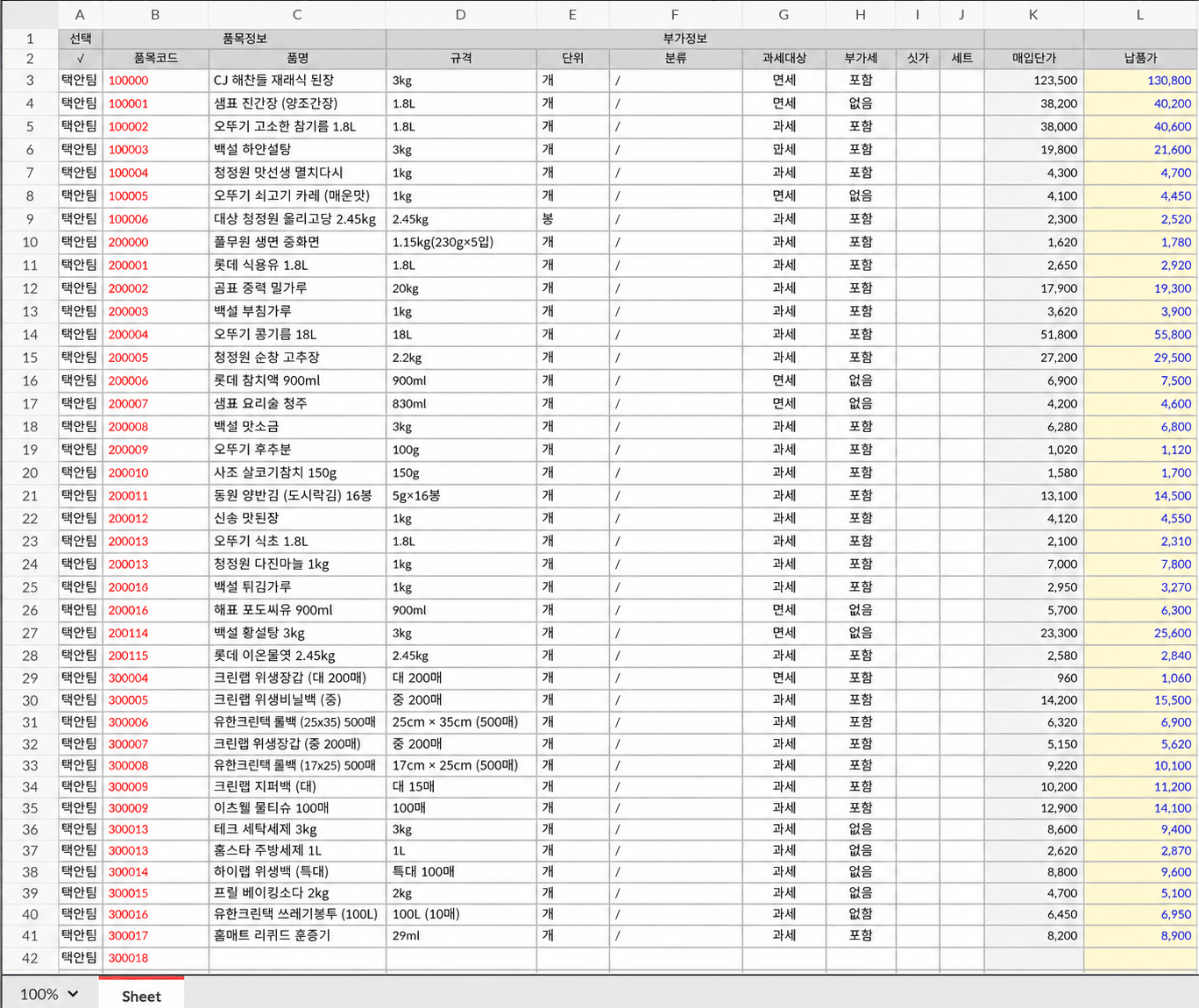1199x1008 pixels.
Task: Click the 단위 column heading cell
Action: point(572,58)
